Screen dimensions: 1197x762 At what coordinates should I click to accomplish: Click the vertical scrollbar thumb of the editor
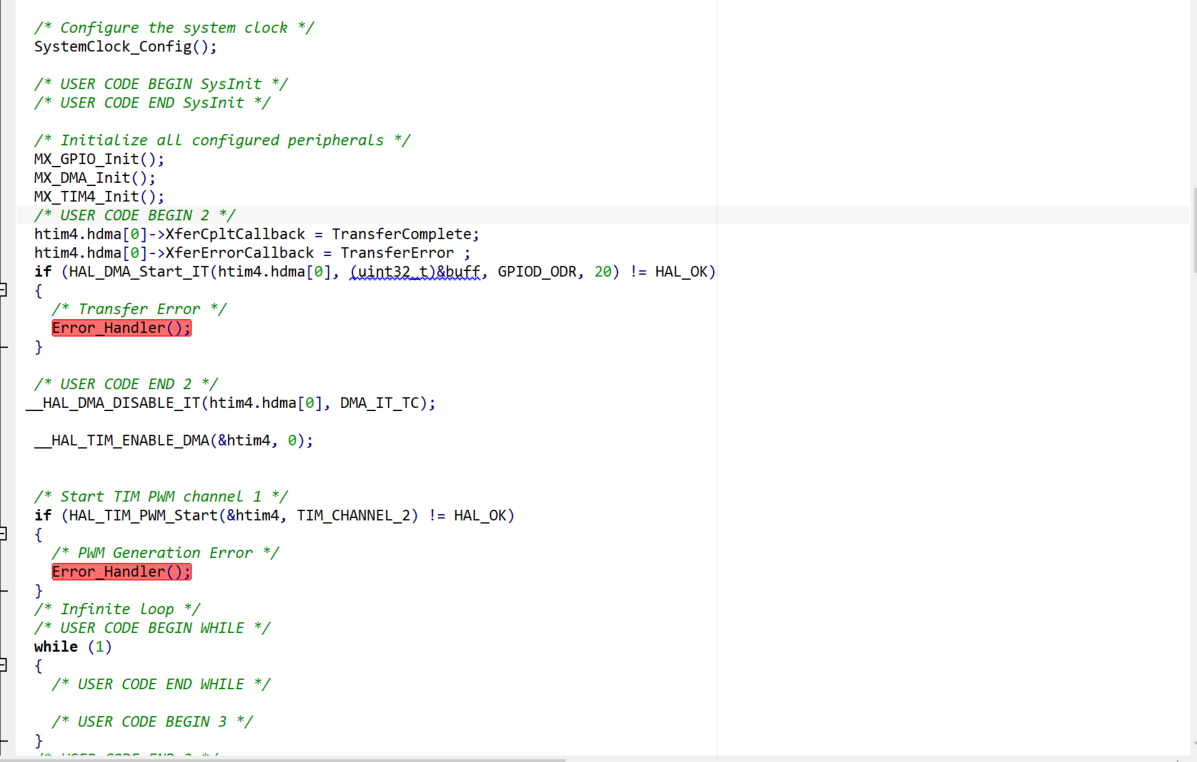[x=1194, y=230]
